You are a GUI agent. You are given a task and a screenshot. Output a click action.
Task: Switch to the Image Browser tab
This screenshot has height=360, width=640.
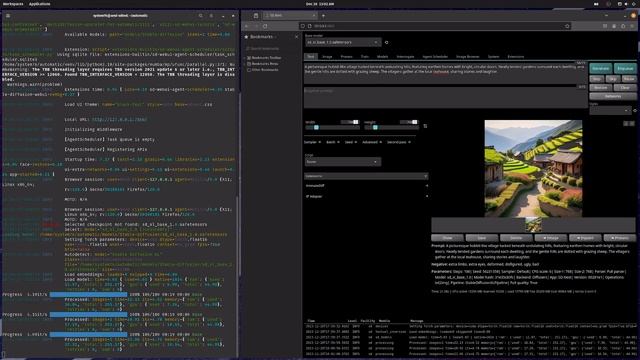point(468,57)
